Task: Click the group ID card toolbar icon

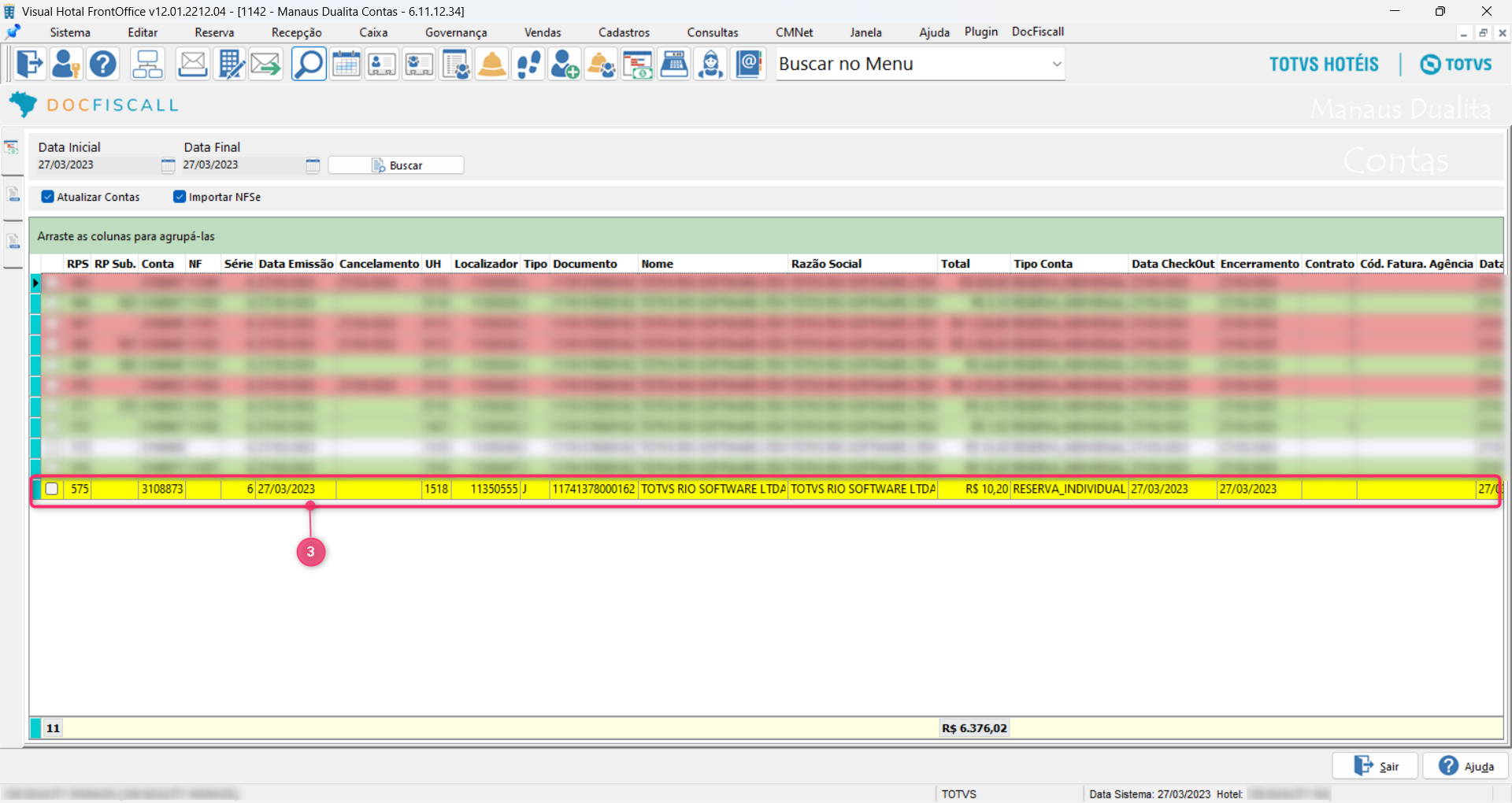Action: (x=419, y=64)
